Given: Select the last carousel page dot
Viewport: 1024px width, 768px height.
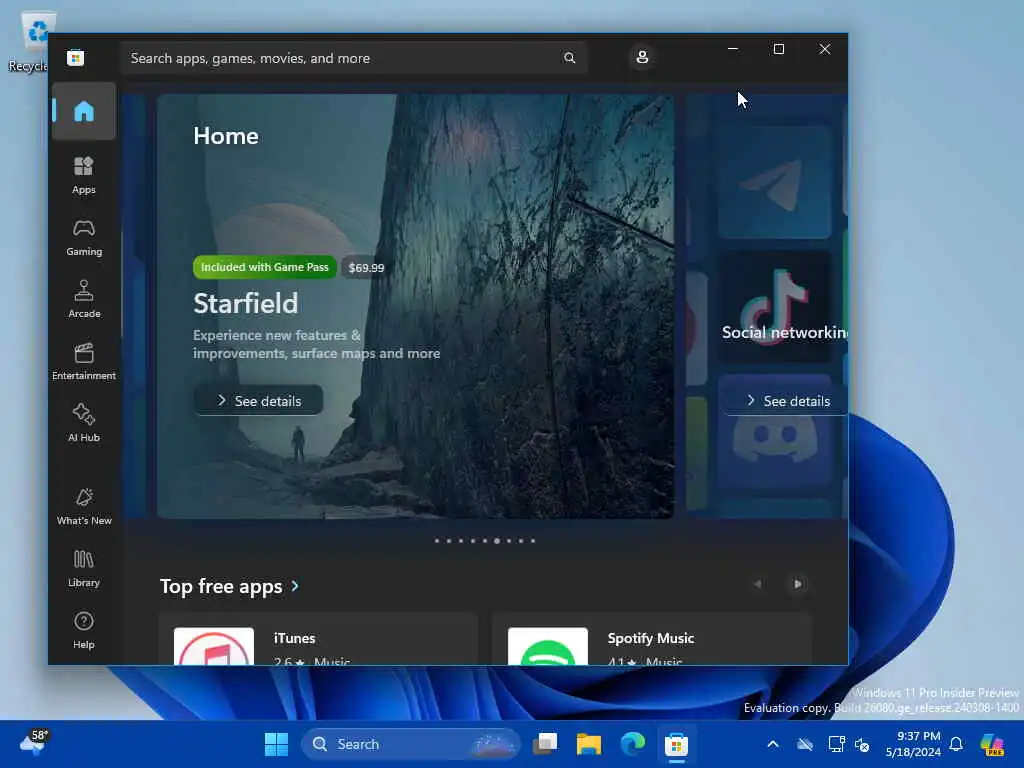Looking at the screenshot, I should coord(533,541).
